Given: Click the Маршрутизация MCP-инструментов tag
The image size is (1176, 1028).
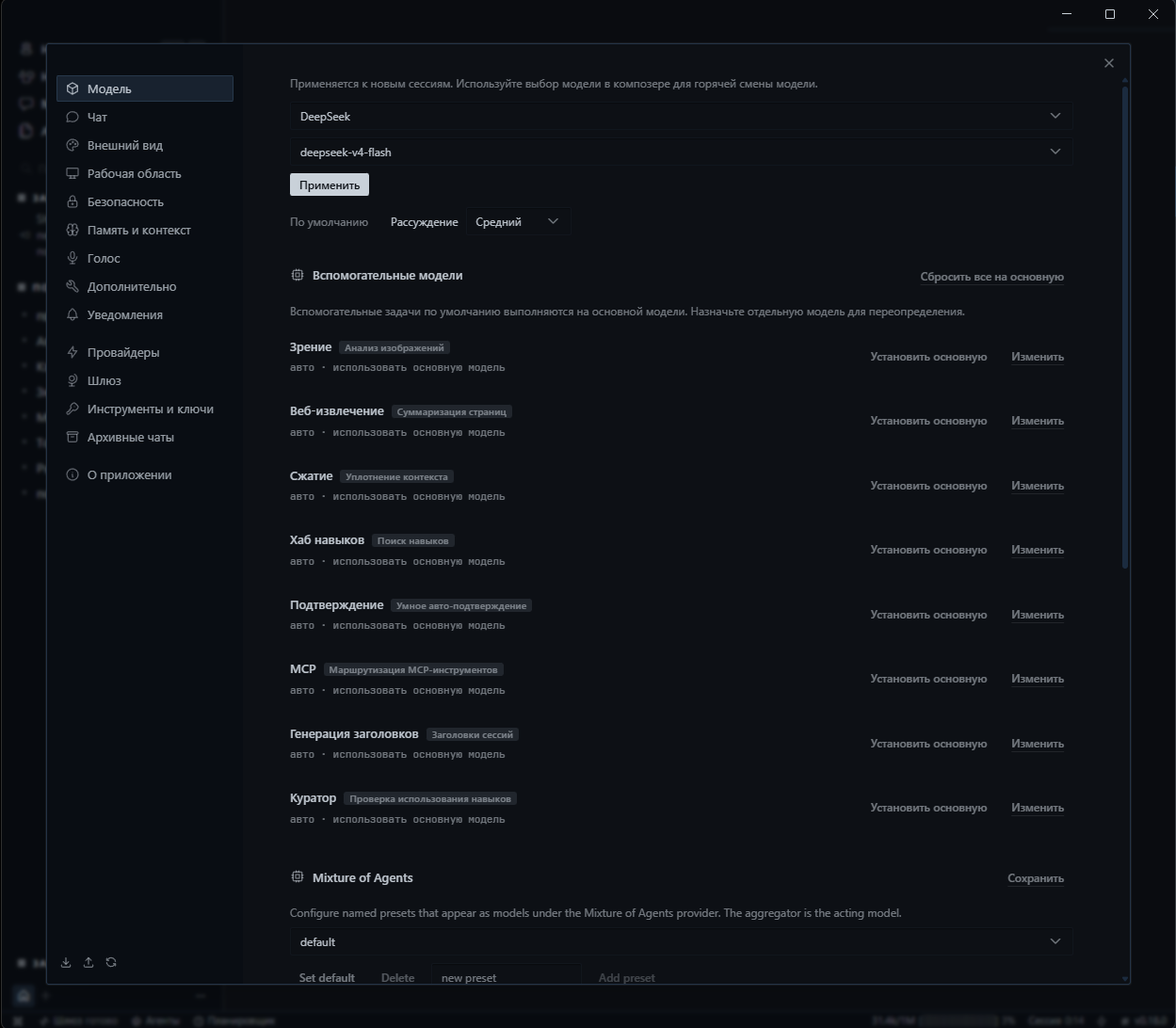Looking at the screenshot, I should pyautogui.click(x=413, y=669).
